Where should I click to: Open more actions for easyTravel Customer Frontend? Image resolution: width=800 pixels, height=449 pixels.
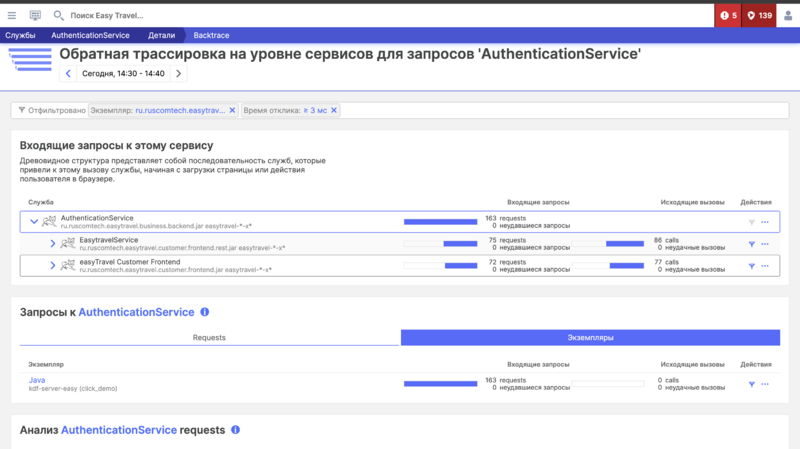(x=765, y=266)
